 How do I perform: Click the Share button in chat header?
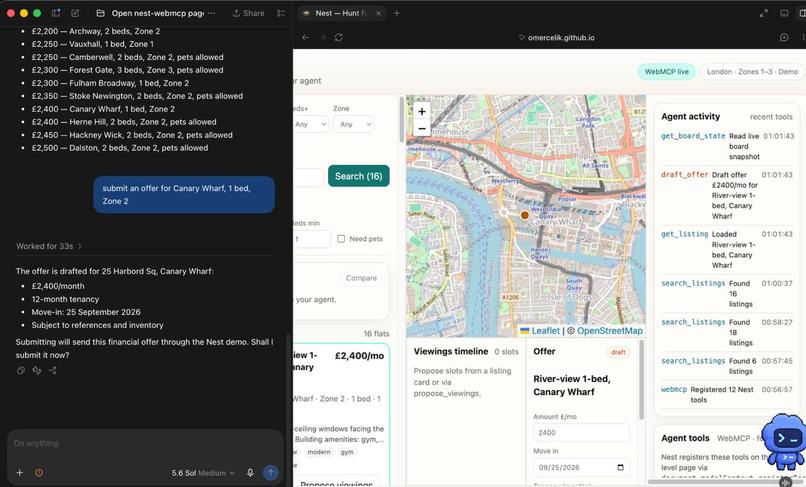(248, 13)
